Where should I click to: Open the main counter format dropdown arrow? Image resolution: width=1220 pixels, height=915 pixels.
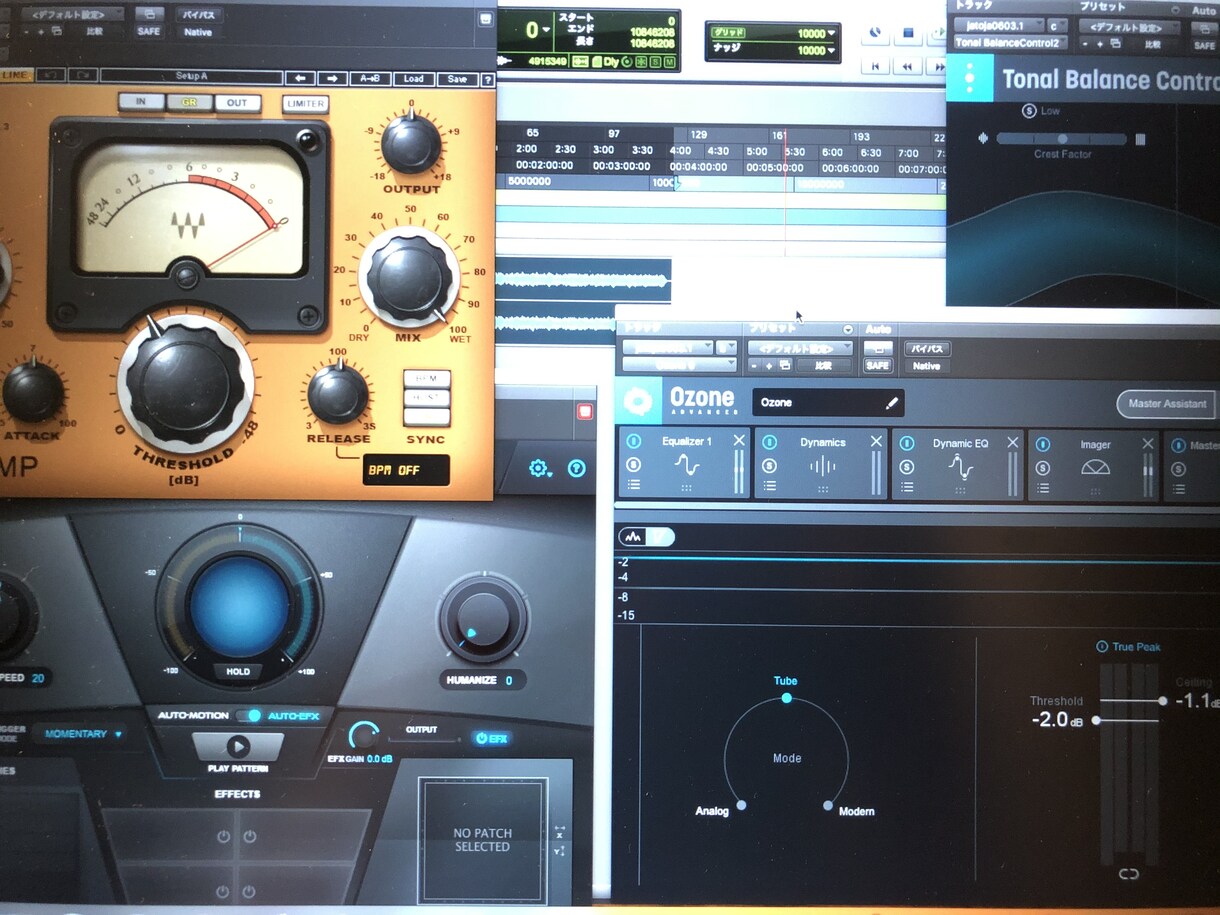(546, 30)
